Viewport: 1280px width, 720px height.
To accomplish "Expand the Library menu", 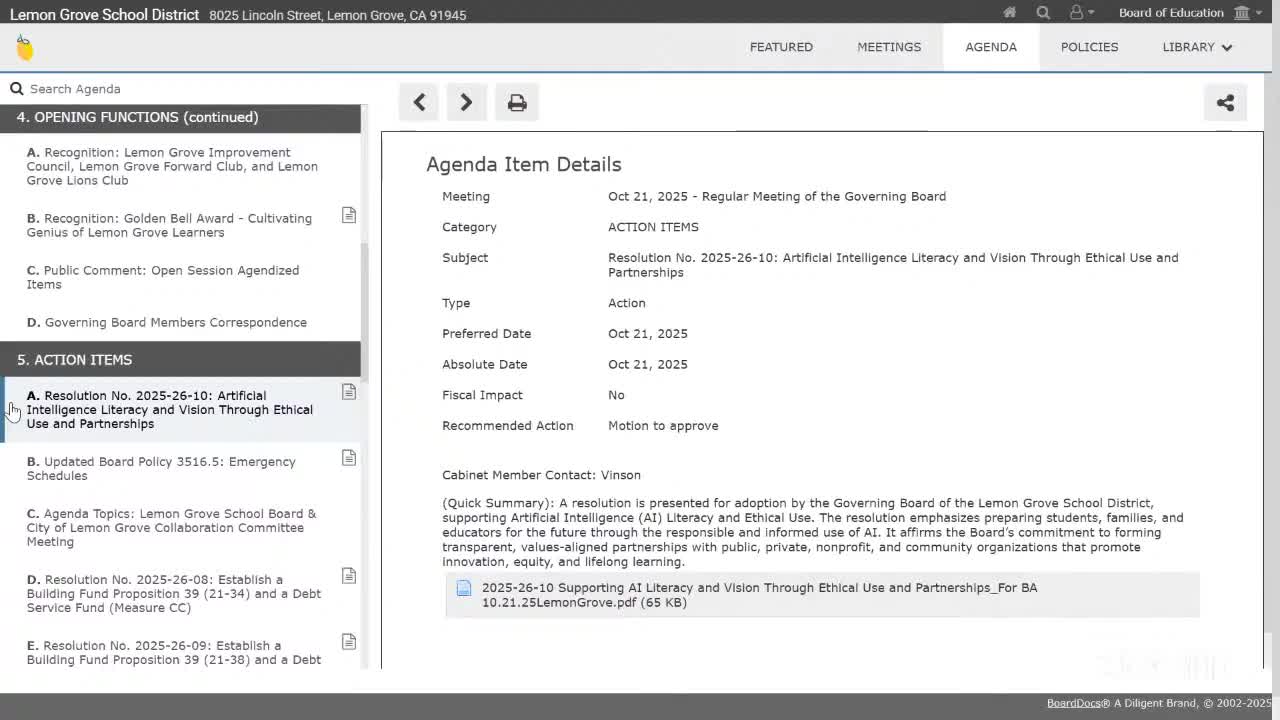I will click(x=1196, y=47).
